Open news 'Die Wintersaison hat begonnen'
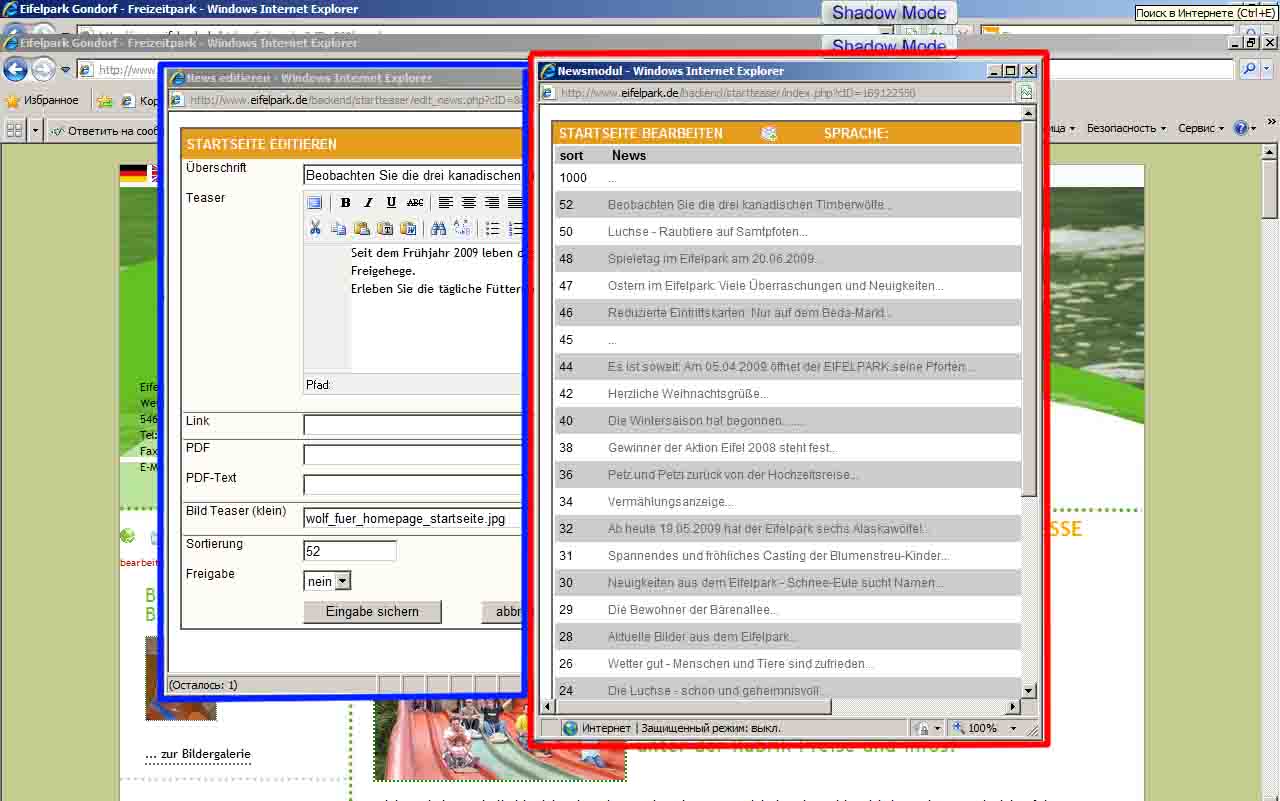1280x801 pixels. click(x=705, y=420)
